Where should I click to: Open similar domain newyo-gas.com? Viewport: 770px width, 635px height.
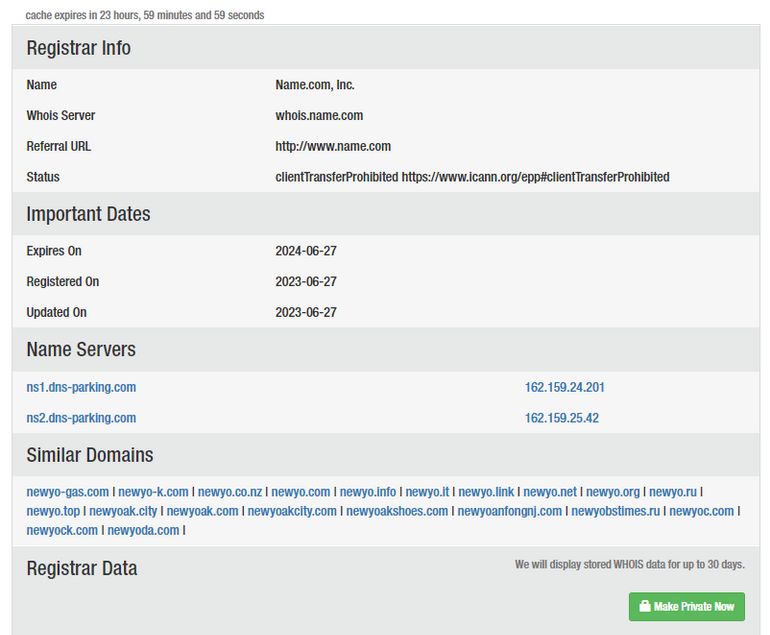pos(68,492)
